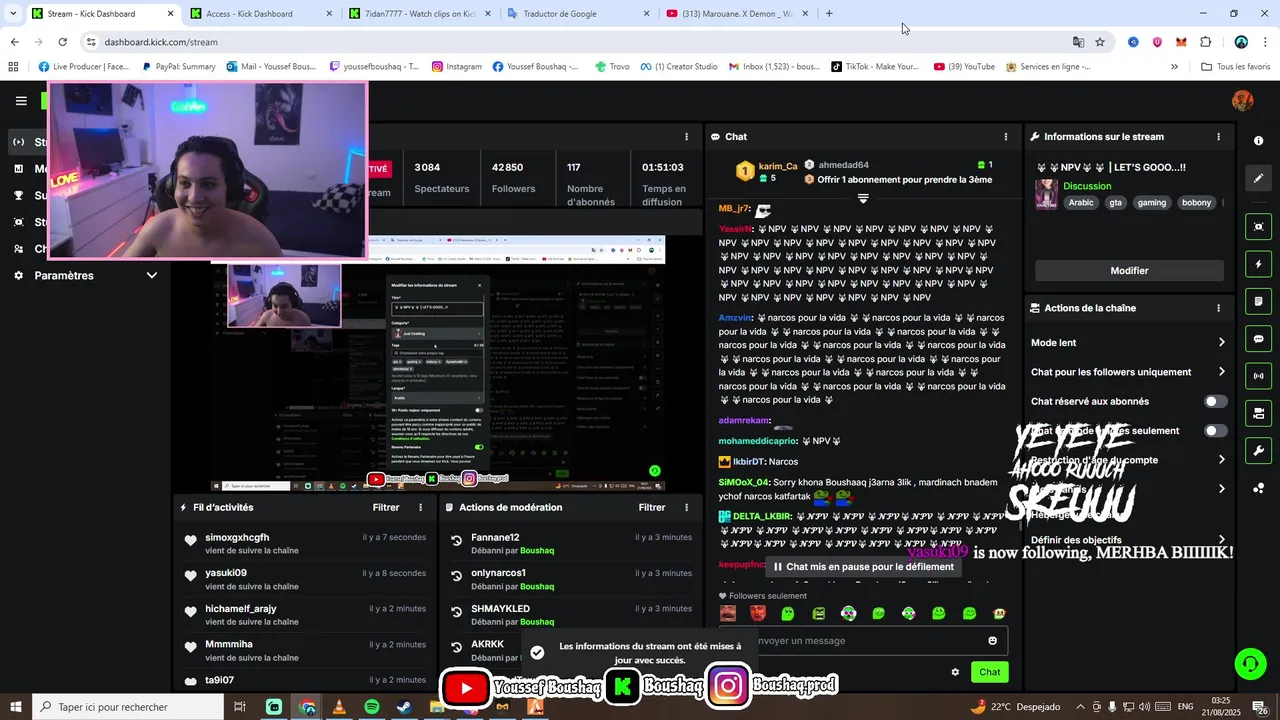Click the gaming tag chip
This screenshot has height=720, width=1280.
(1151, 203)
